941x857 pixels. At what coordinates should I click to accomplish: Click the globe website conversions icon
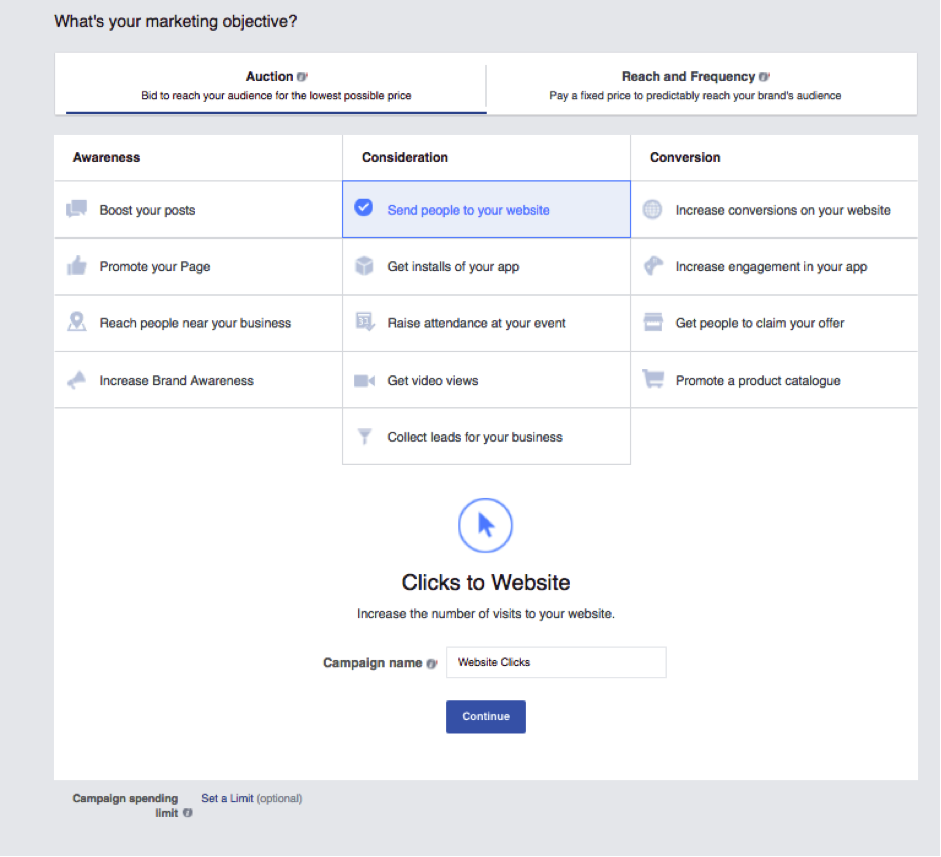point(652,210)
